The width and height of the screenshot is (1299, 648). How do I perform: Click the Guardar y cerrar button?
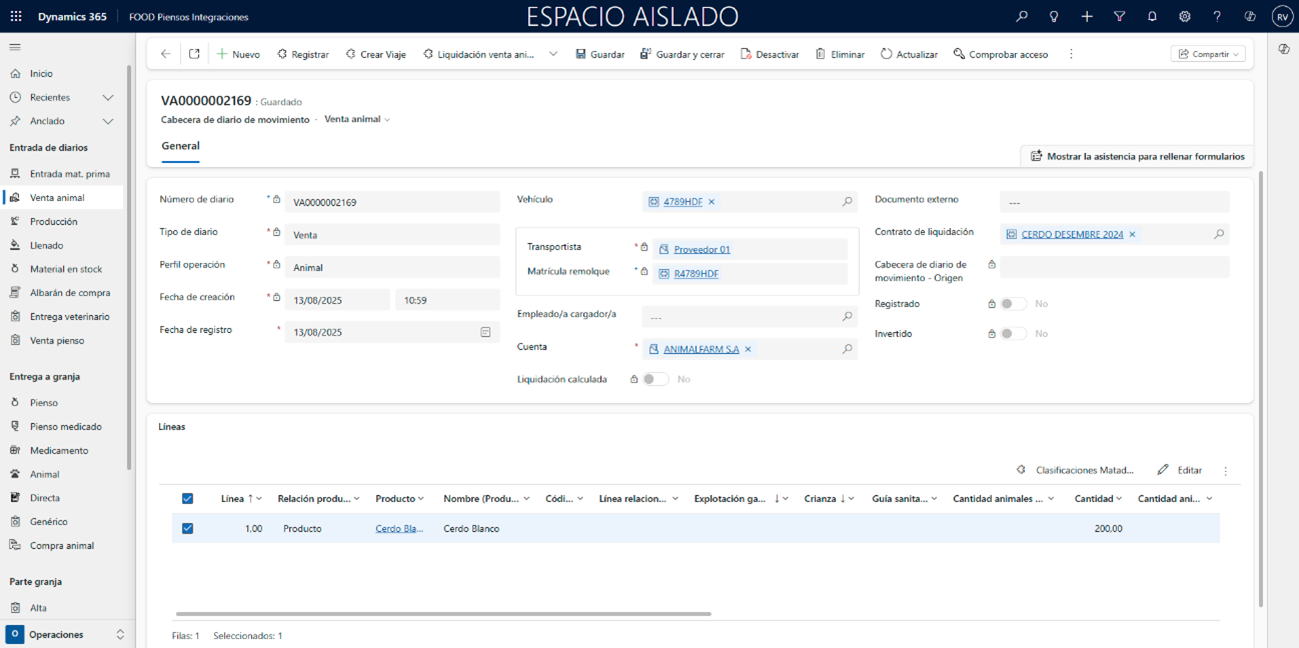tap(682, 54)
